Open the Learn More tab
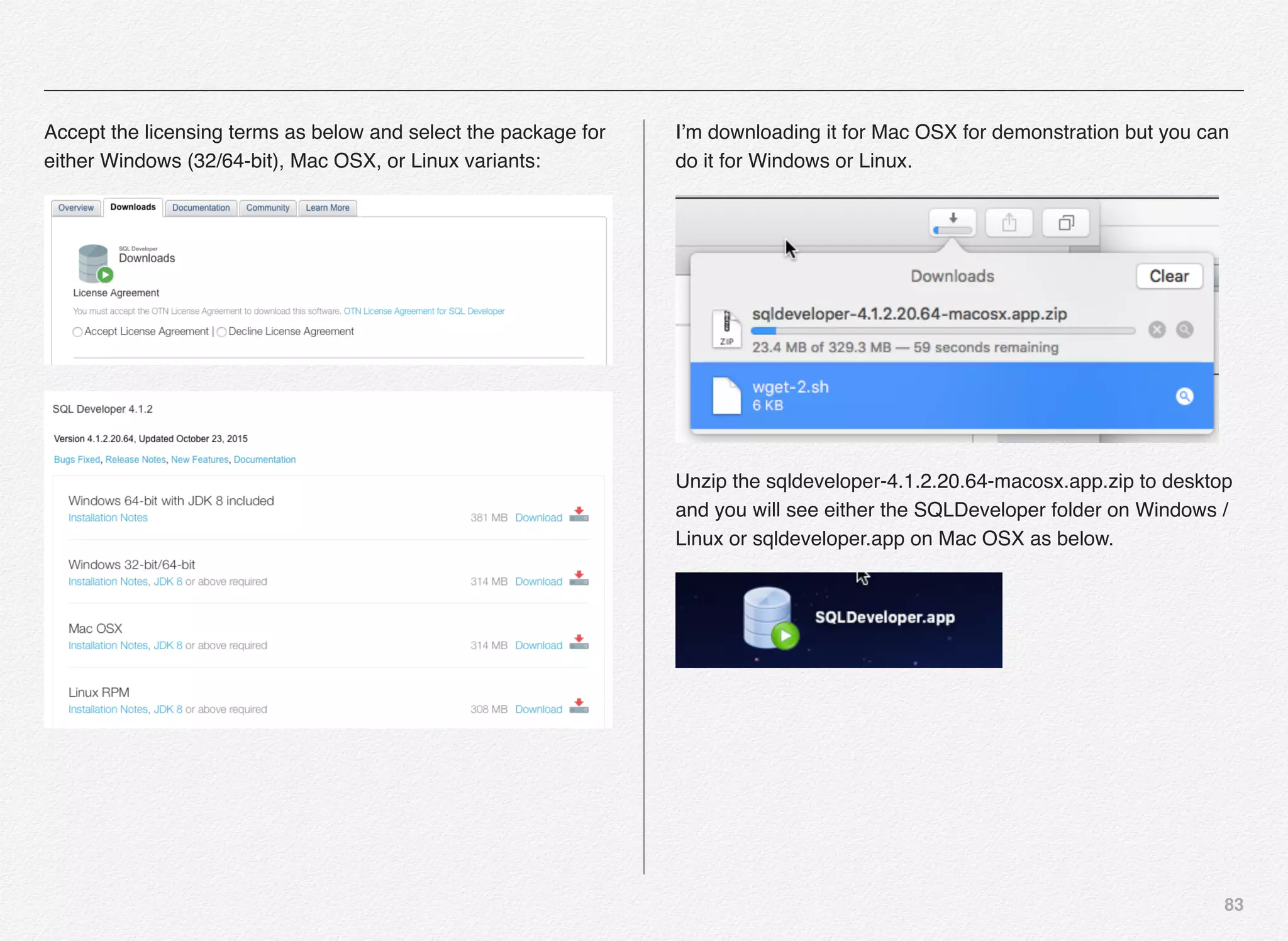1288x941 pixels. 328,208
